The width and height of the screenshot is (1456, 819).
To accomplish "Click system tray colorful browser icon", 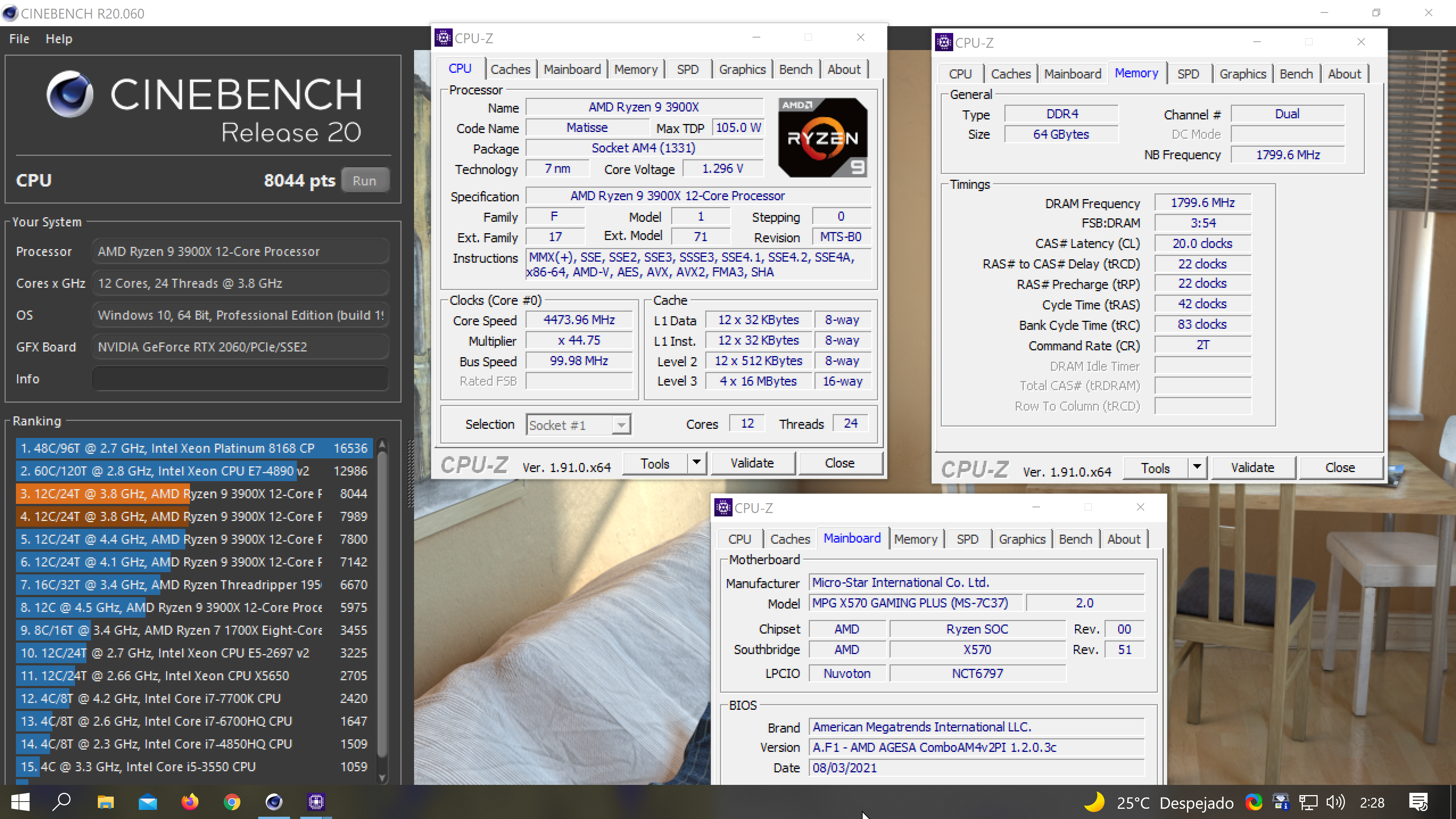I will click(1253, 802).
